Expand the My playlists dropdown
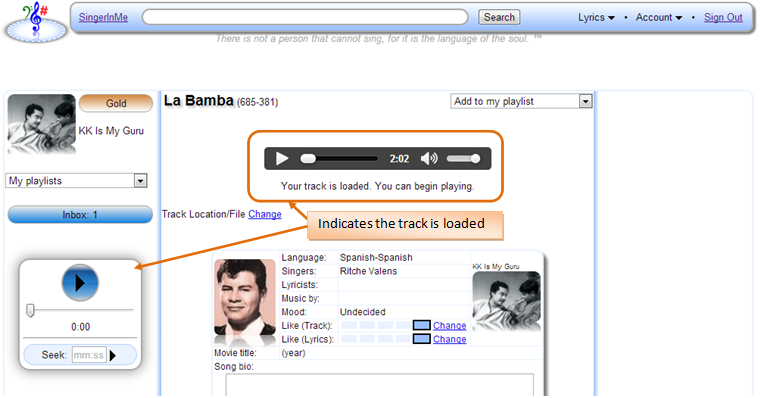 [x=77, y=181]
